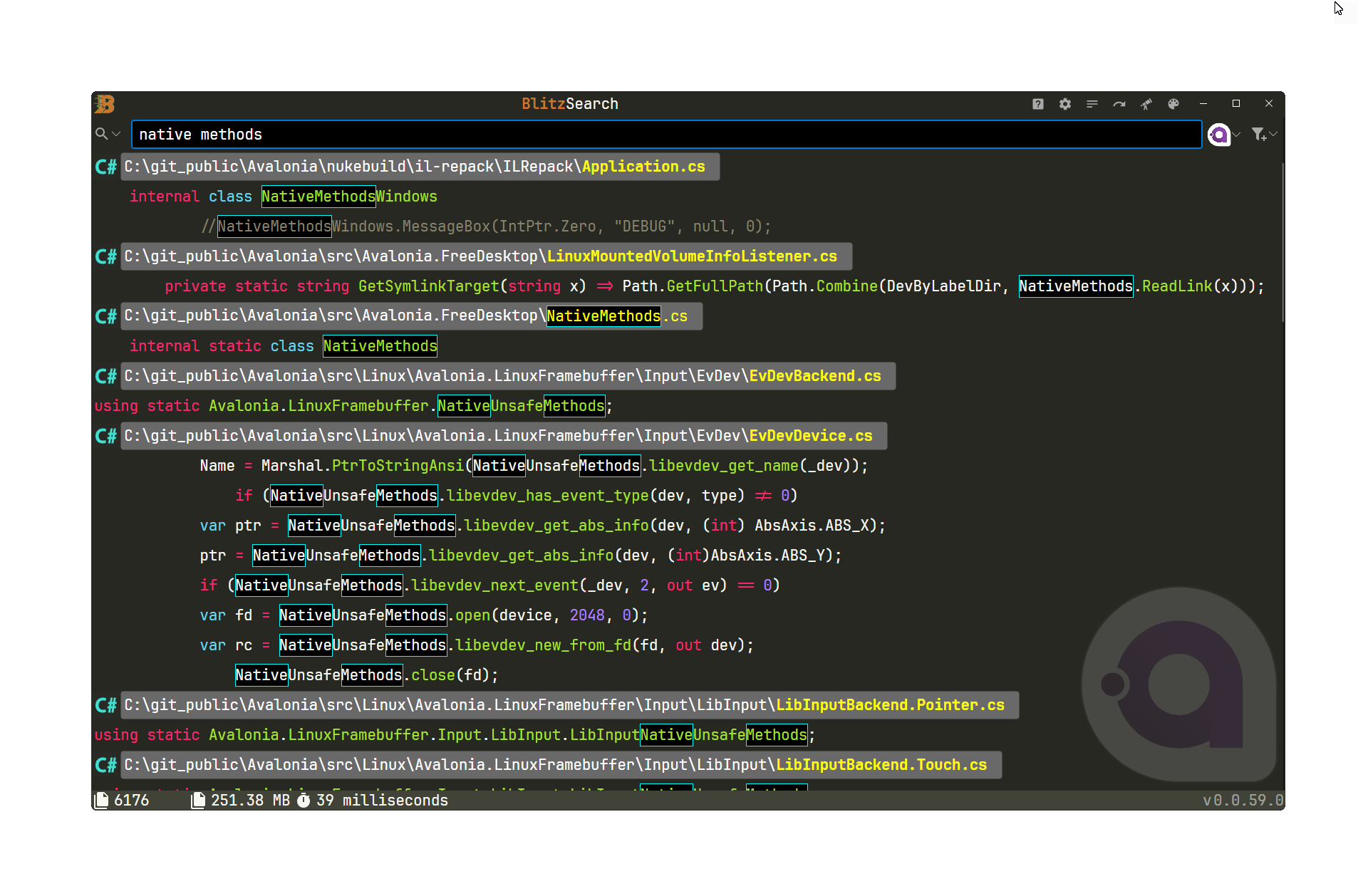This screenshot has height=896, width=1368.
Task: Click C# icon next to EvDevDevice.cs
Action: click(x=106, y=436)
